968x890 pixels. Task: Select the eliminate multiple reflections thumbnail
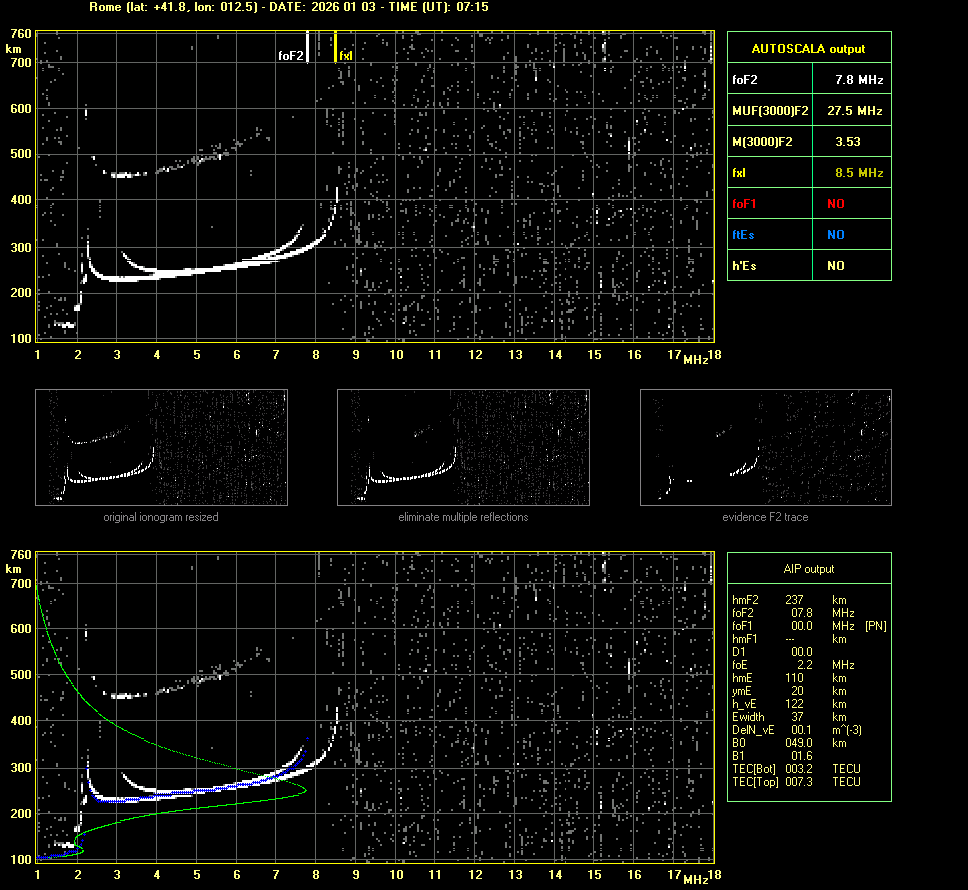(463, 447)
